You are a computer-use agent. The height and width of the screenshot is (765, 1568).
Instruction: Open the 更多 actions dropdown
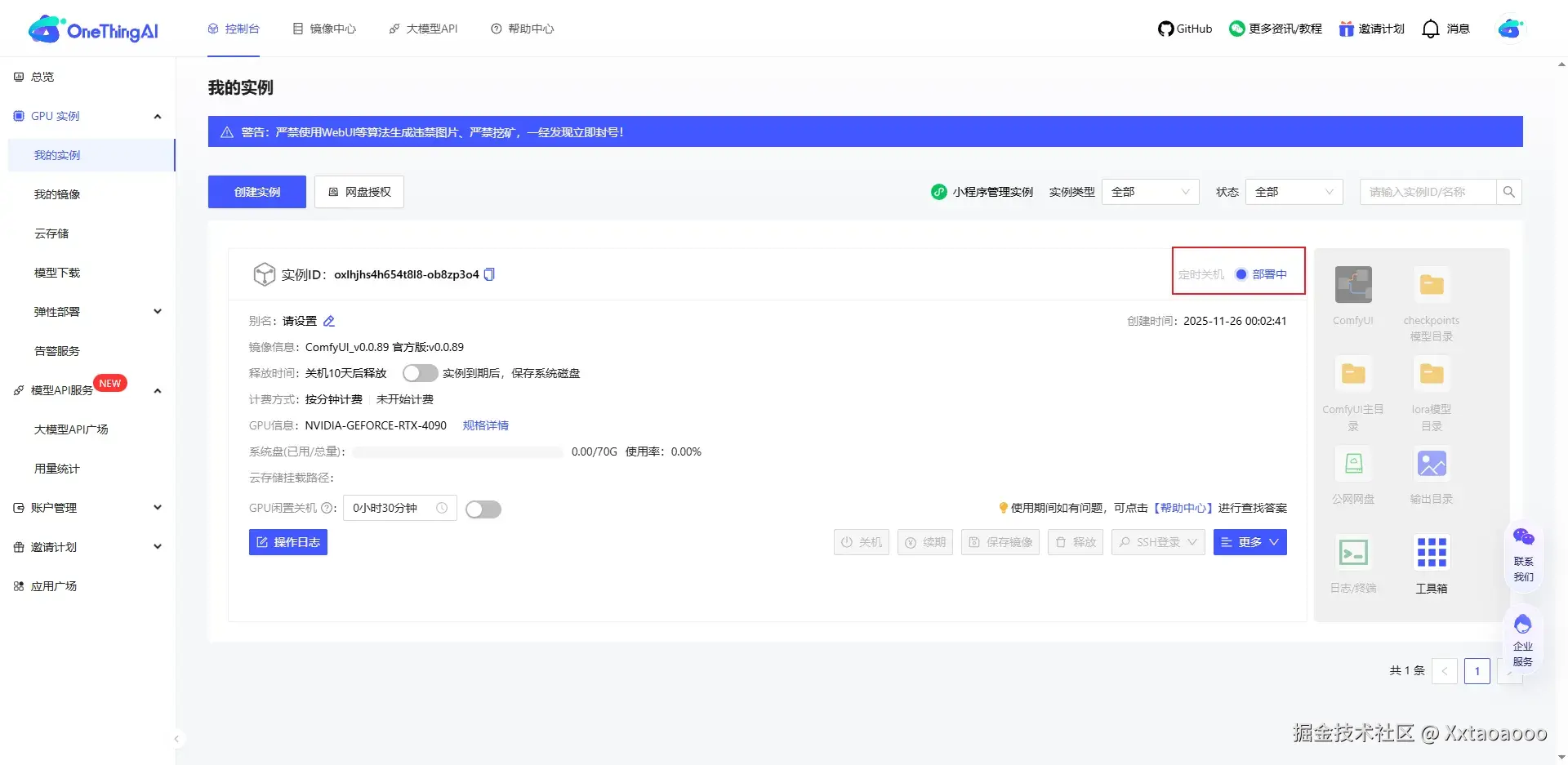tap(1249, 542)
